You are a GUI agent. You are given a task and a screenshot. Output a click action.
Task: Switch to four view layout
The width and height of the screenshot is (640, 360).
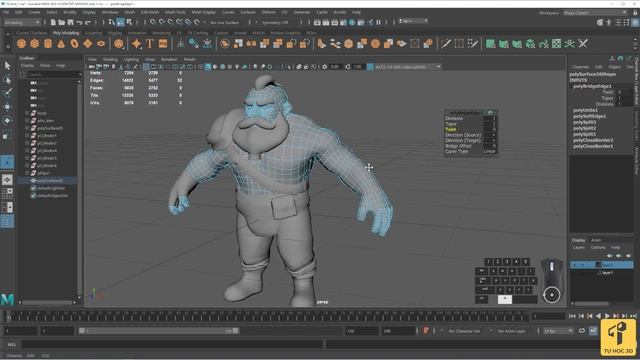pyautogui.click(x=7, y=193)
